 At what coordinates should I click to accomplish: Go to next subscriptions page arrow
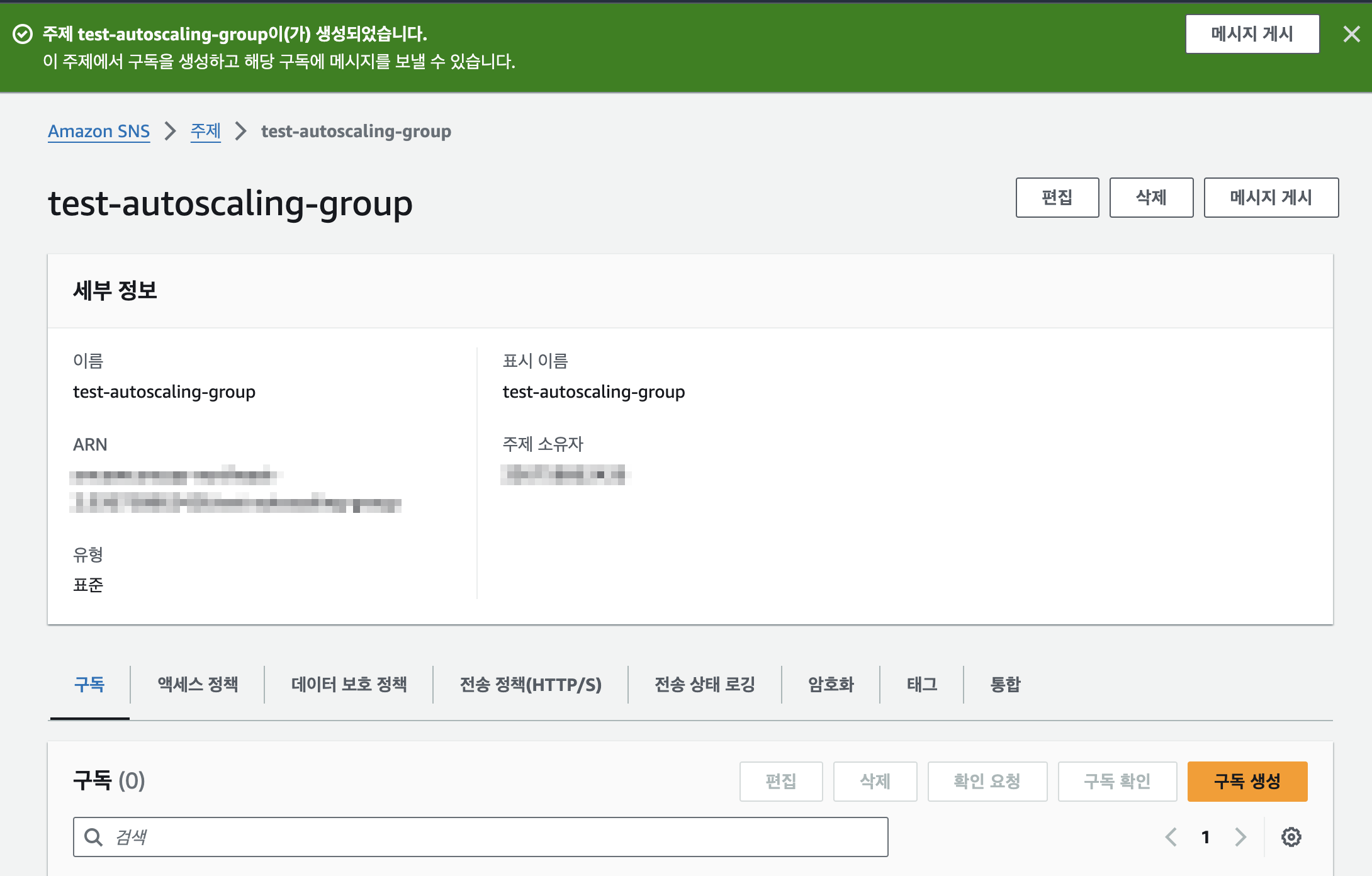point(1240,837)
